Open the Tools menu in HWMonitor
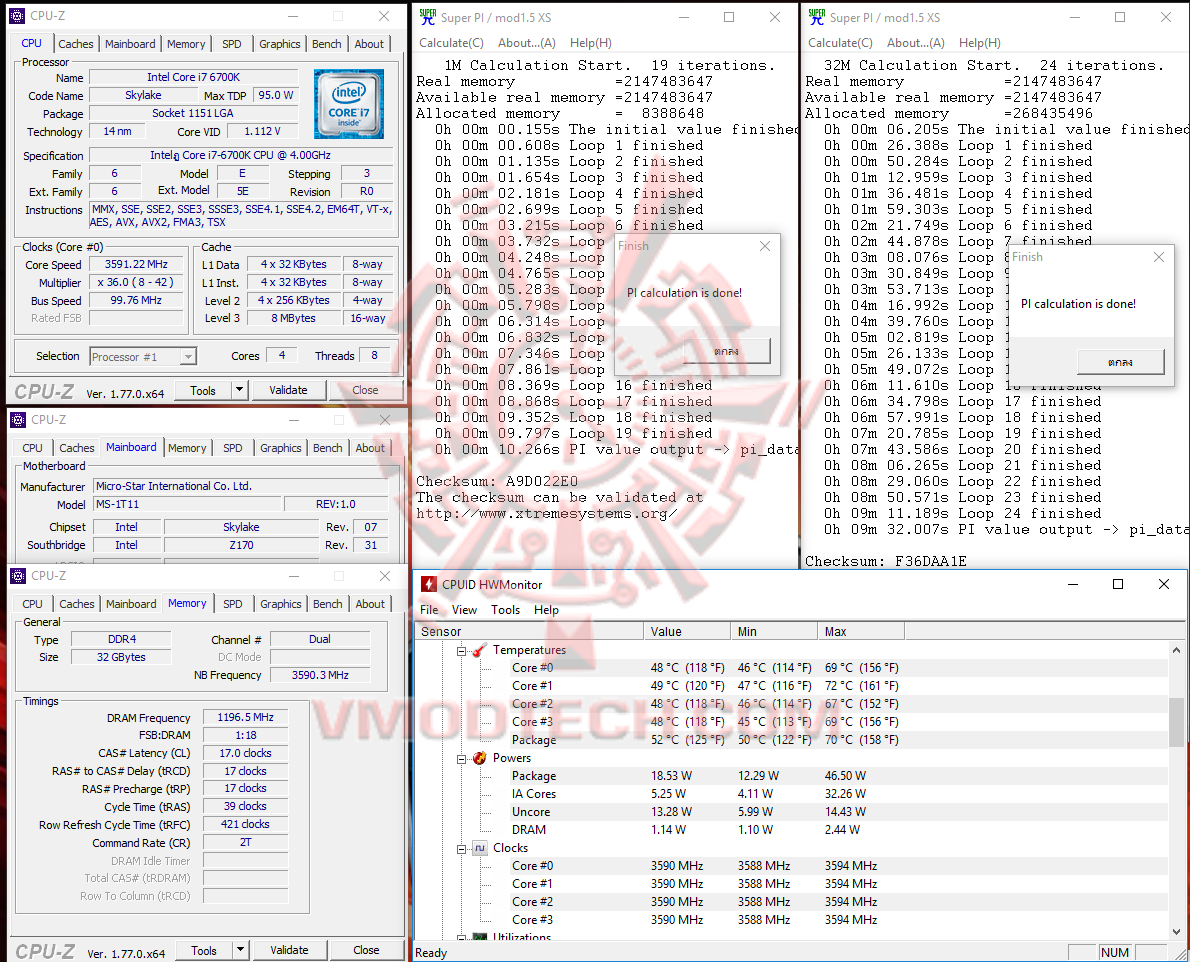1190x962 pixels. pyautogui.click(x=505, y=610)
